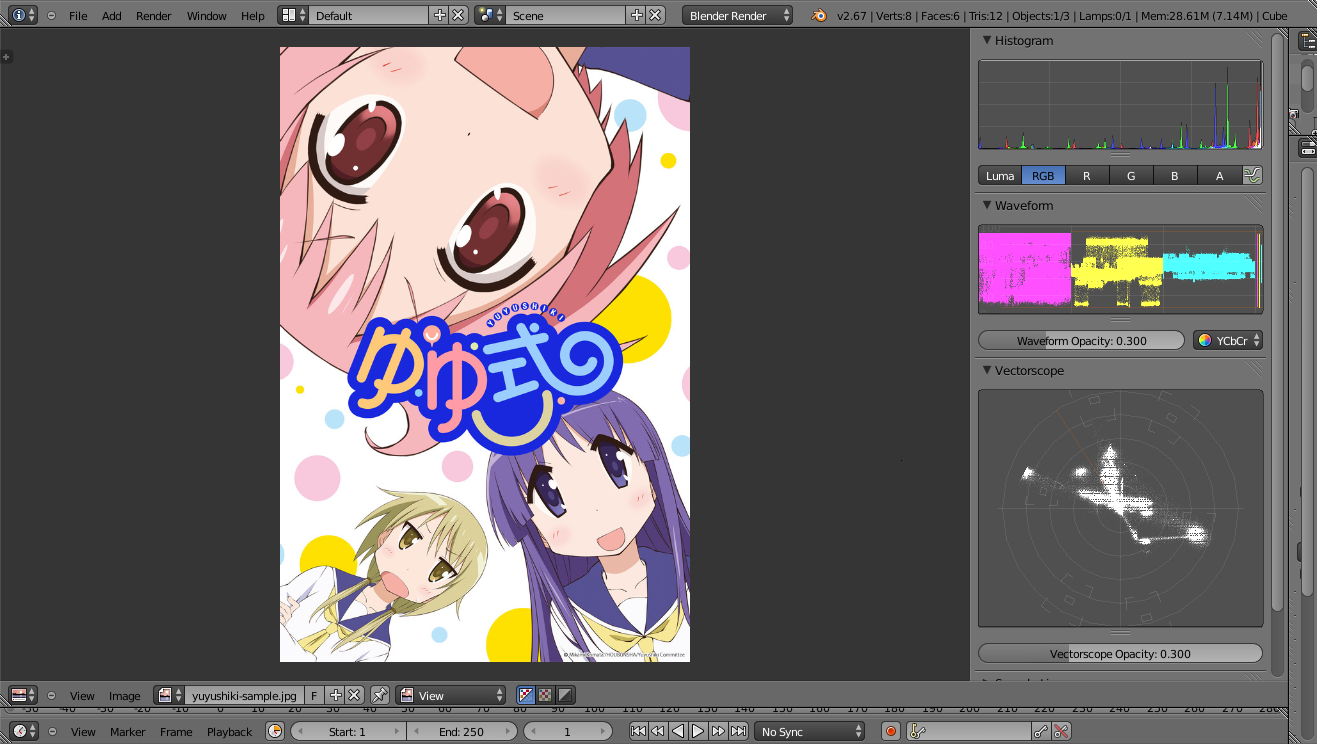The height and width of the screenshot is (744, 1317).
Task: Add a new screen layout next to Default
Action: [x=439, y=15]
